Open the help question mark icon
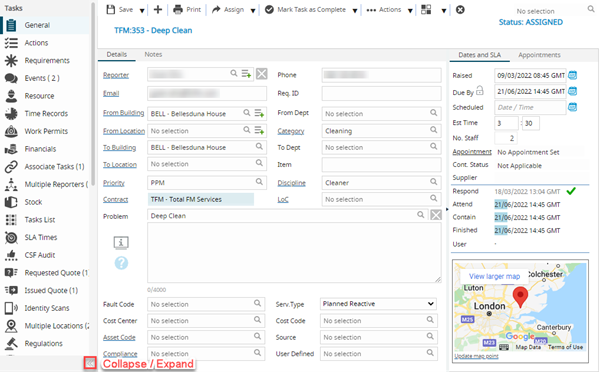The image size is (600, 372). (x=121, y=263)
